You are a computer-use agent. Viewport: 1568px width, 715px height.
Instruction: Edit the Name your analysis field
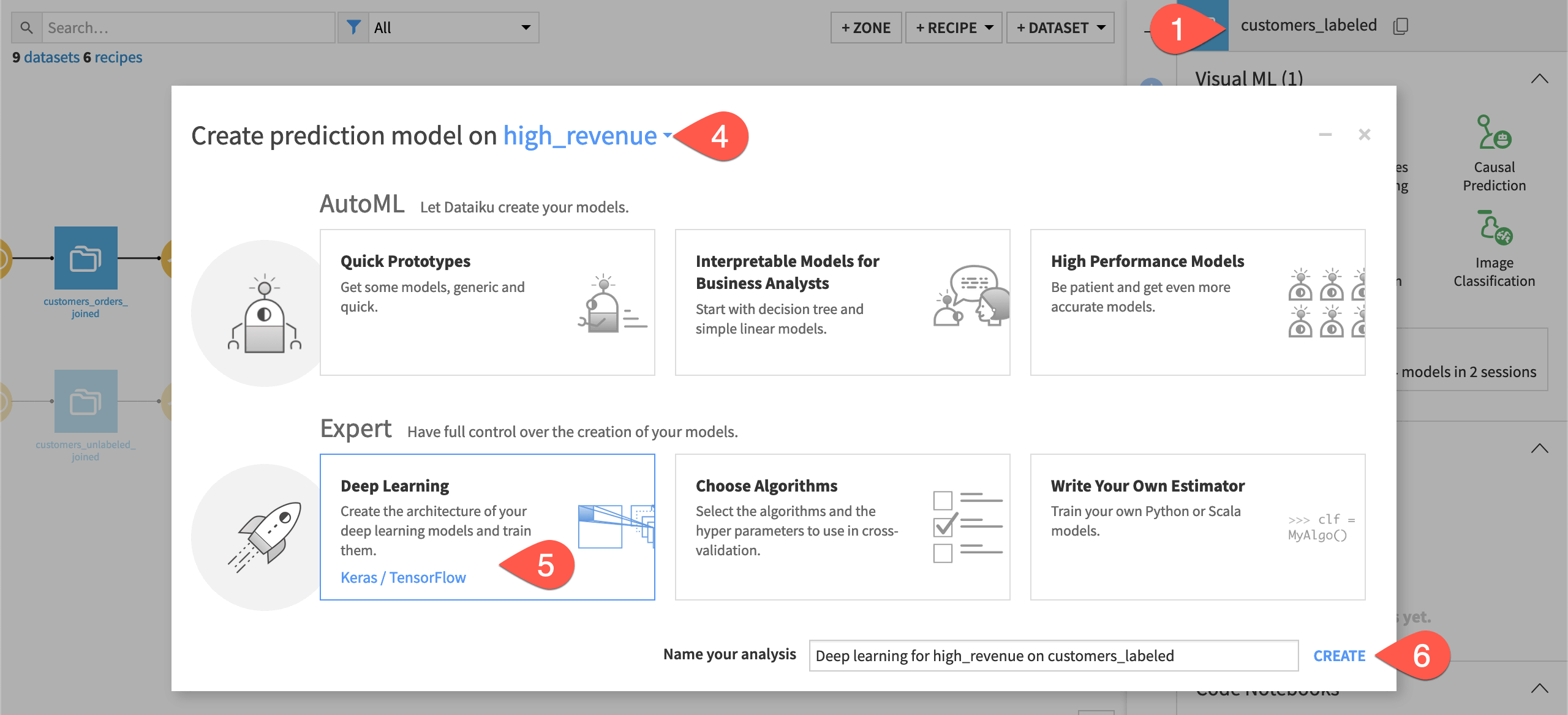coord(1052,655)
